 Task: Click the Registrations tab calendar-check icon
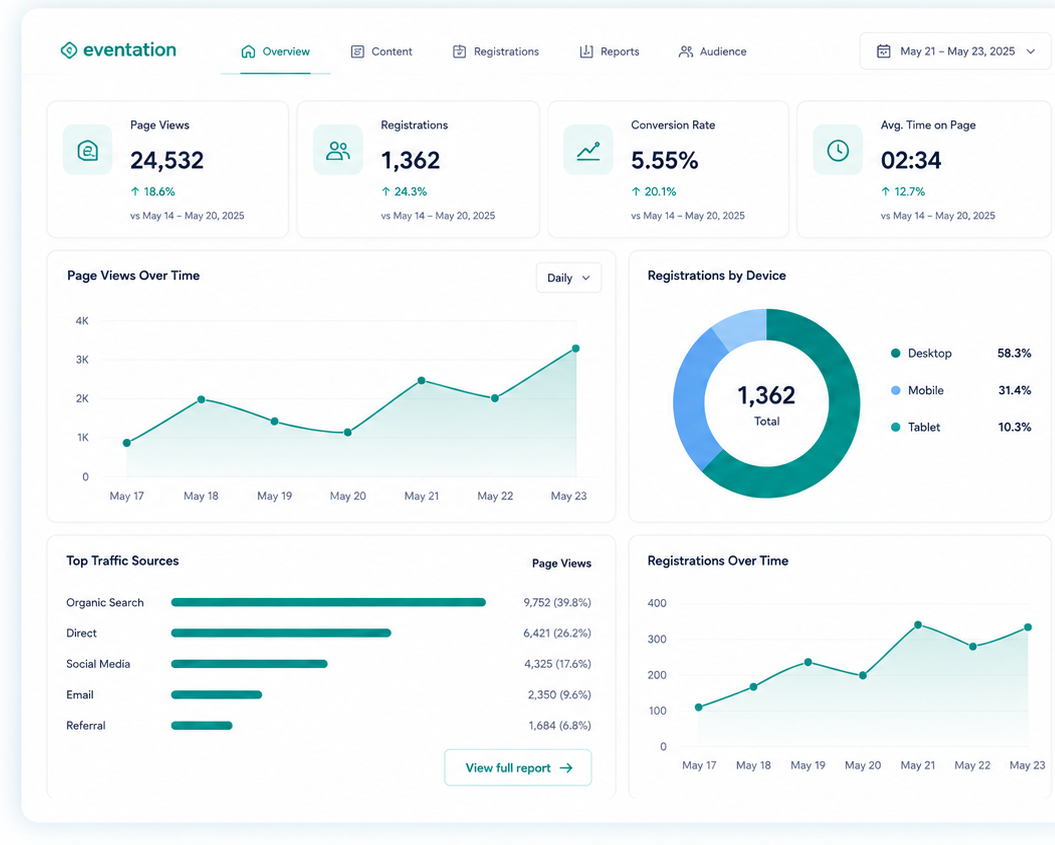460,52
